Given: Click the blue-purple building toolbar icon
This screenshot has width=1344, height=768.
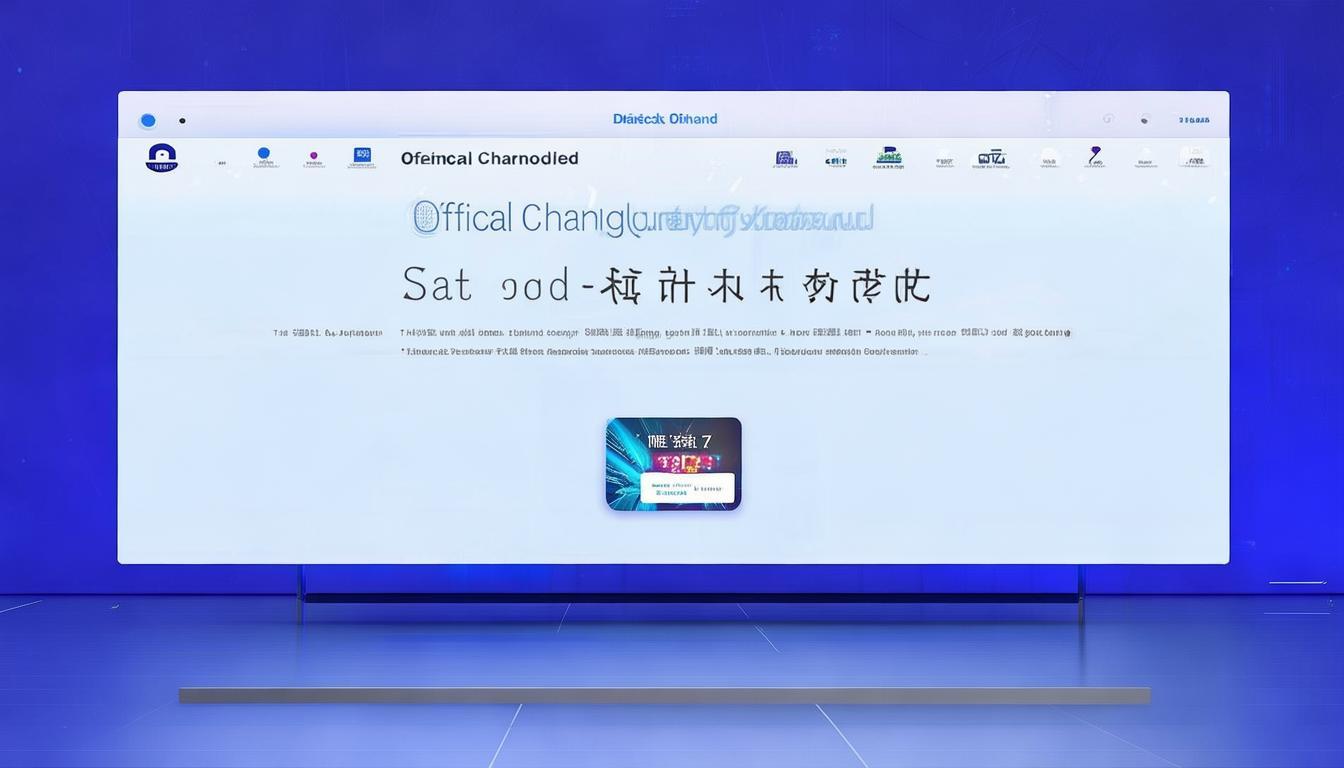Looking at the screenshot, I should (786, 159).
